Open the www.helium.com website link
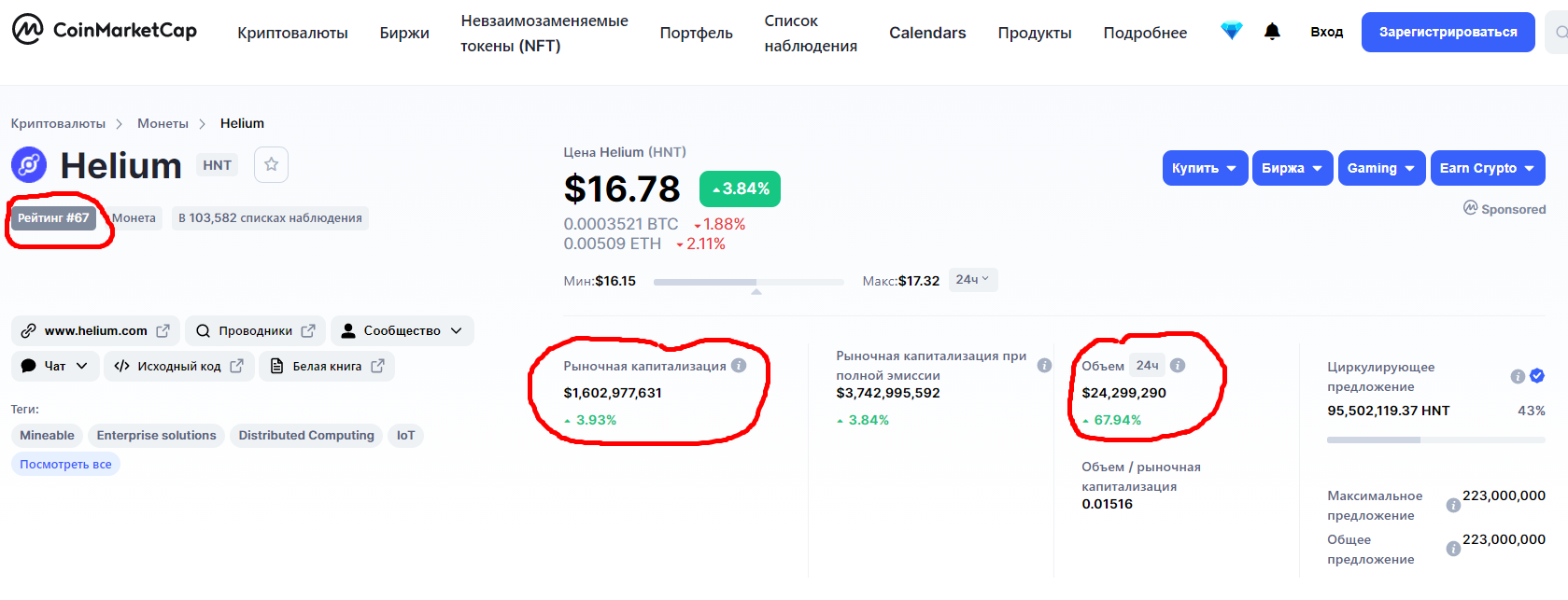The width and height of the screenshot is (1568, 600). [95, 331]
